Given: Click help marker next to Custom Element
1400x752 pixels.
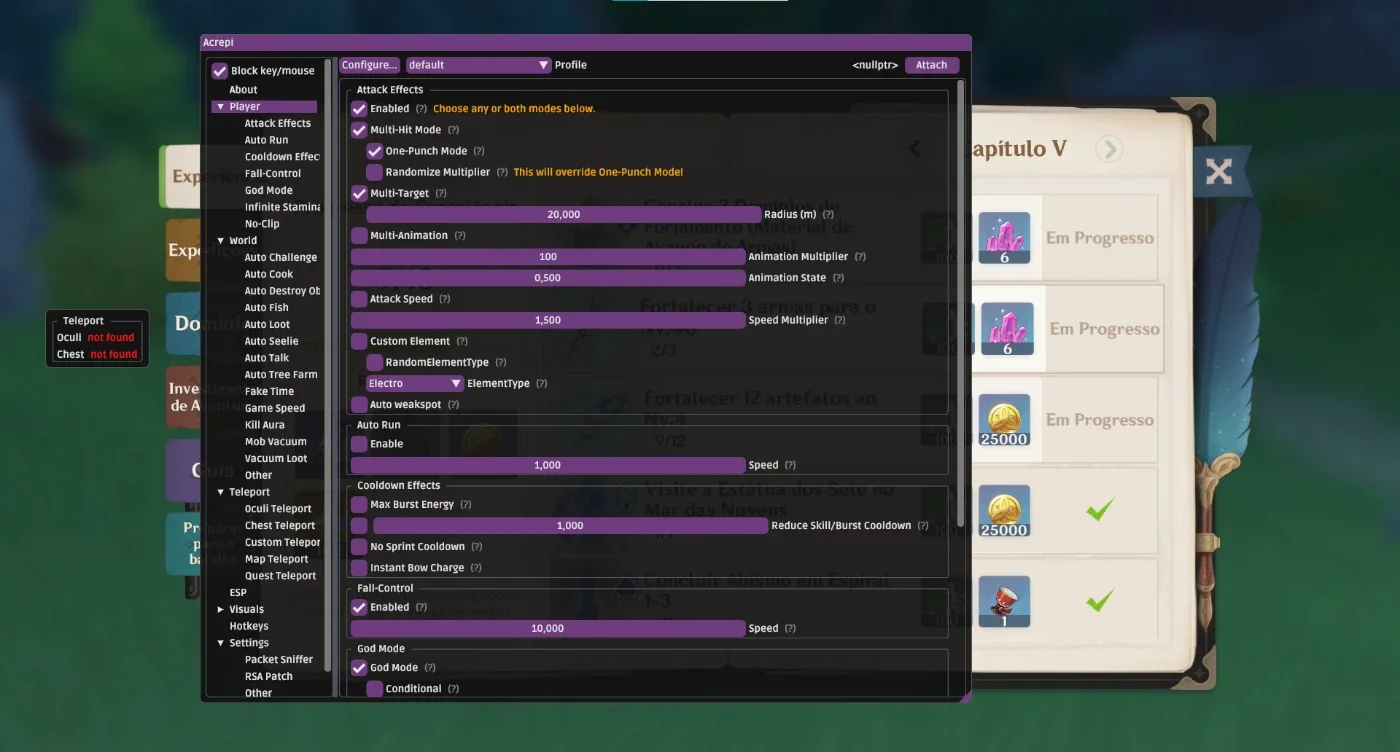Looking at the screenshot, I should tap(461, 341).
